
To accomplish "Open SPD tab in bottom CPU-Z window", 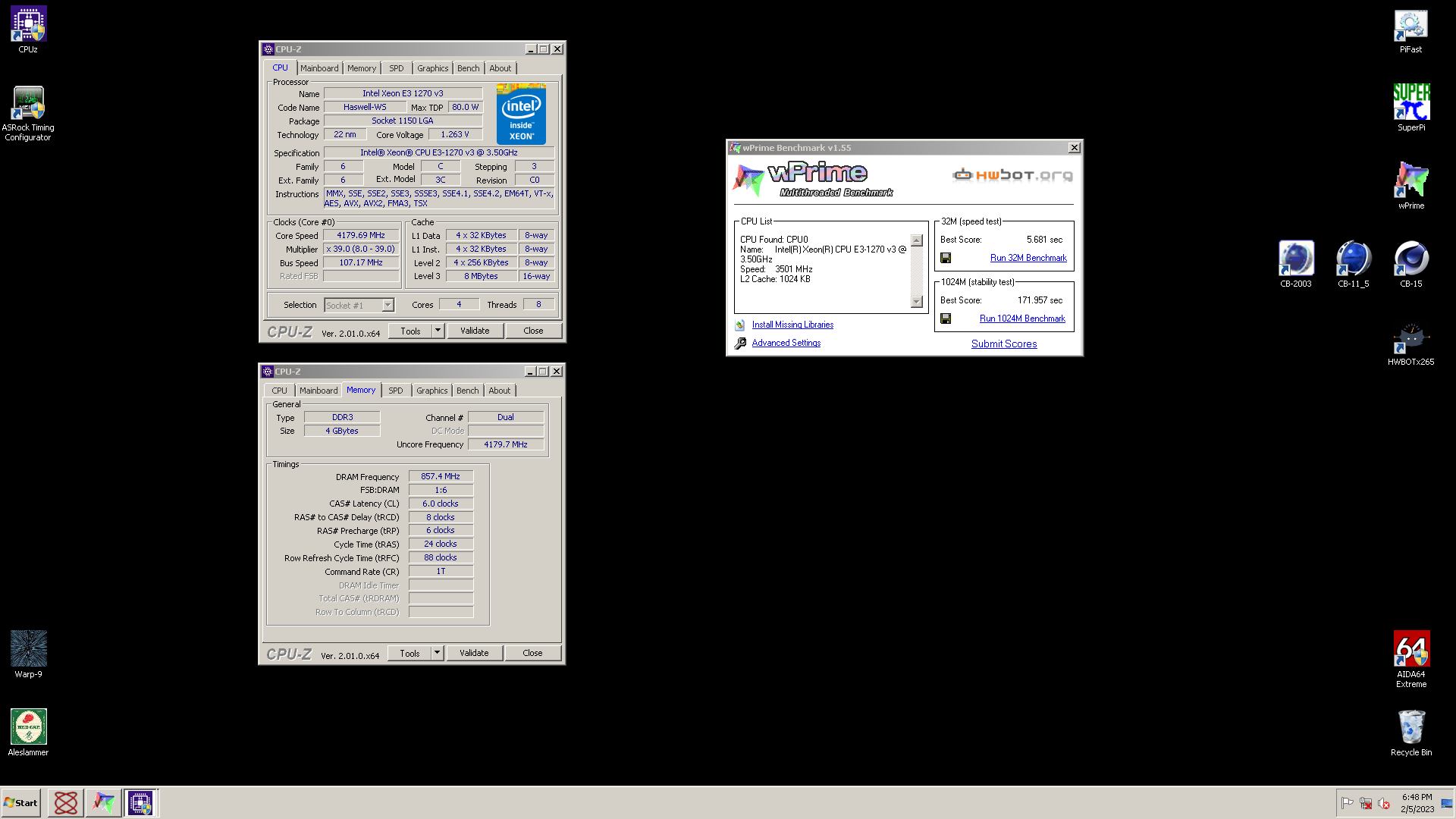I will tap(396, 391).
